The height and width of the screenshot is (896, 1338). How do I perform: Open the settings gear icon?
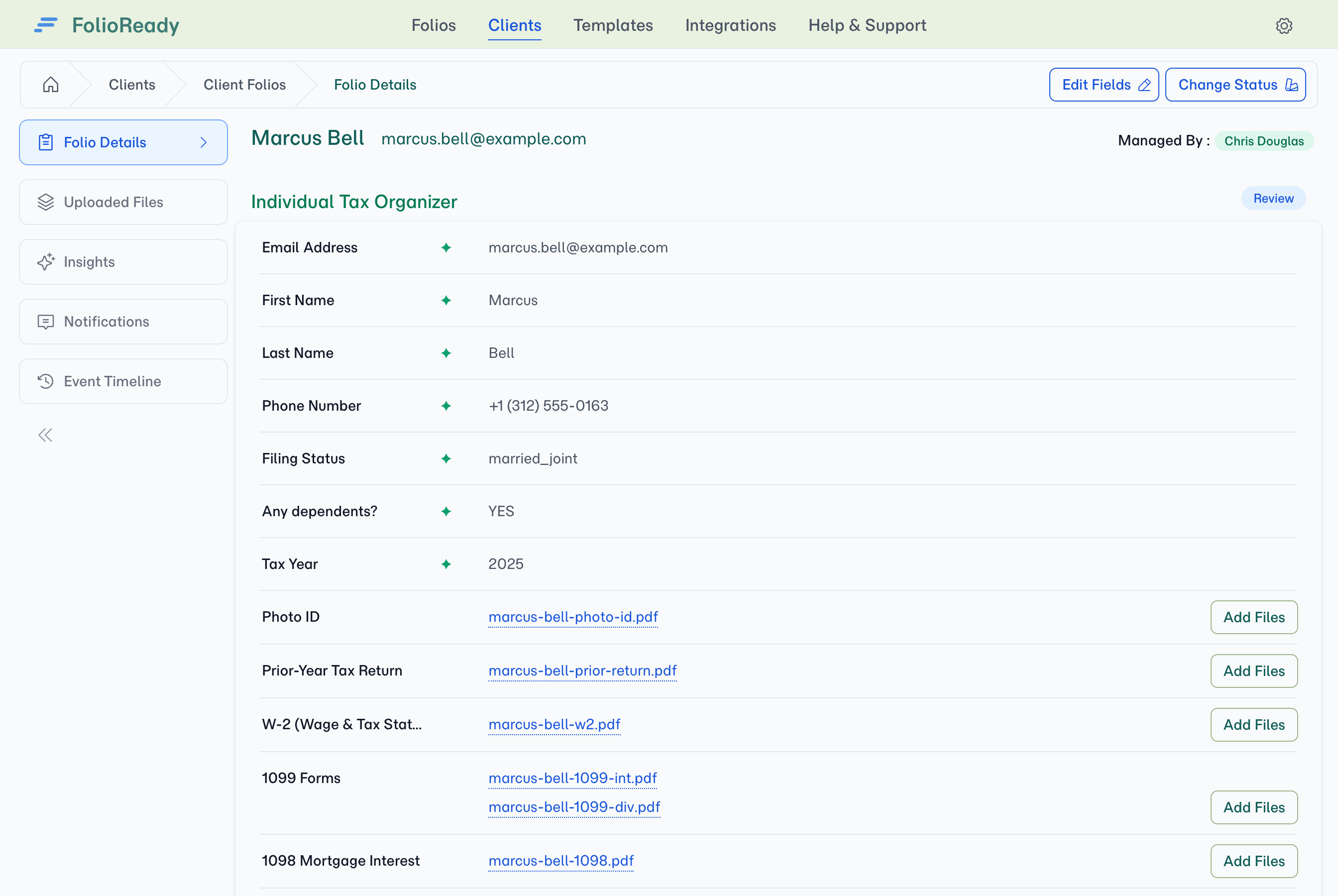(x=1284, y=26)
